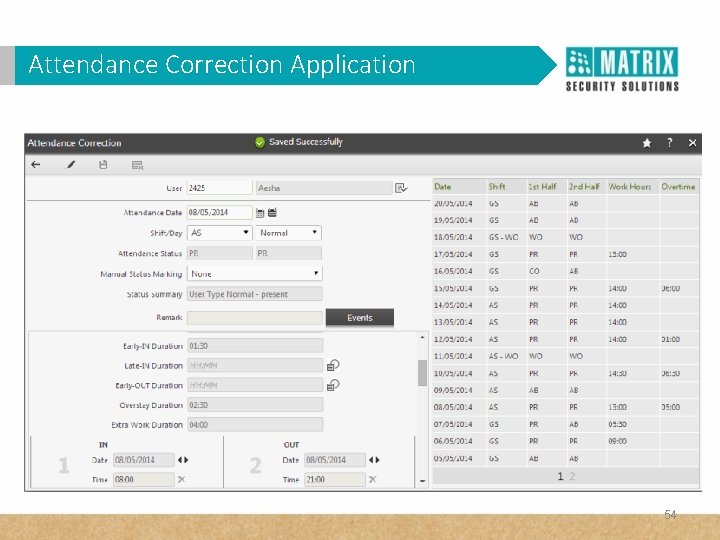The height and width of the screenshot is (540, 720).
Task: Select the 20/05/2014 row
Action: pyautogui.click(x=566, y=203)
